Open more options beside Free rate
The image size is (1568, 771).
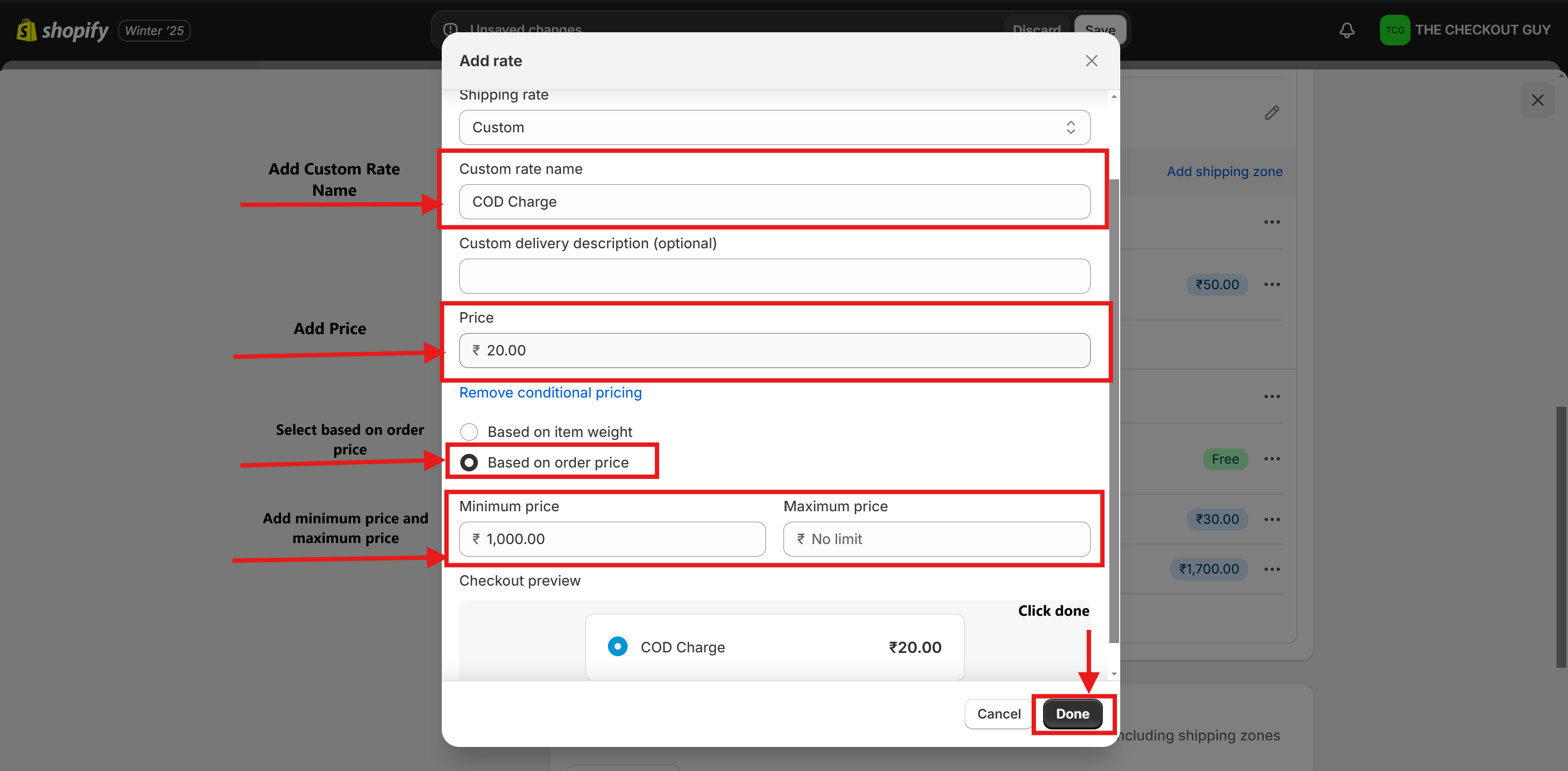point(1272,459)
